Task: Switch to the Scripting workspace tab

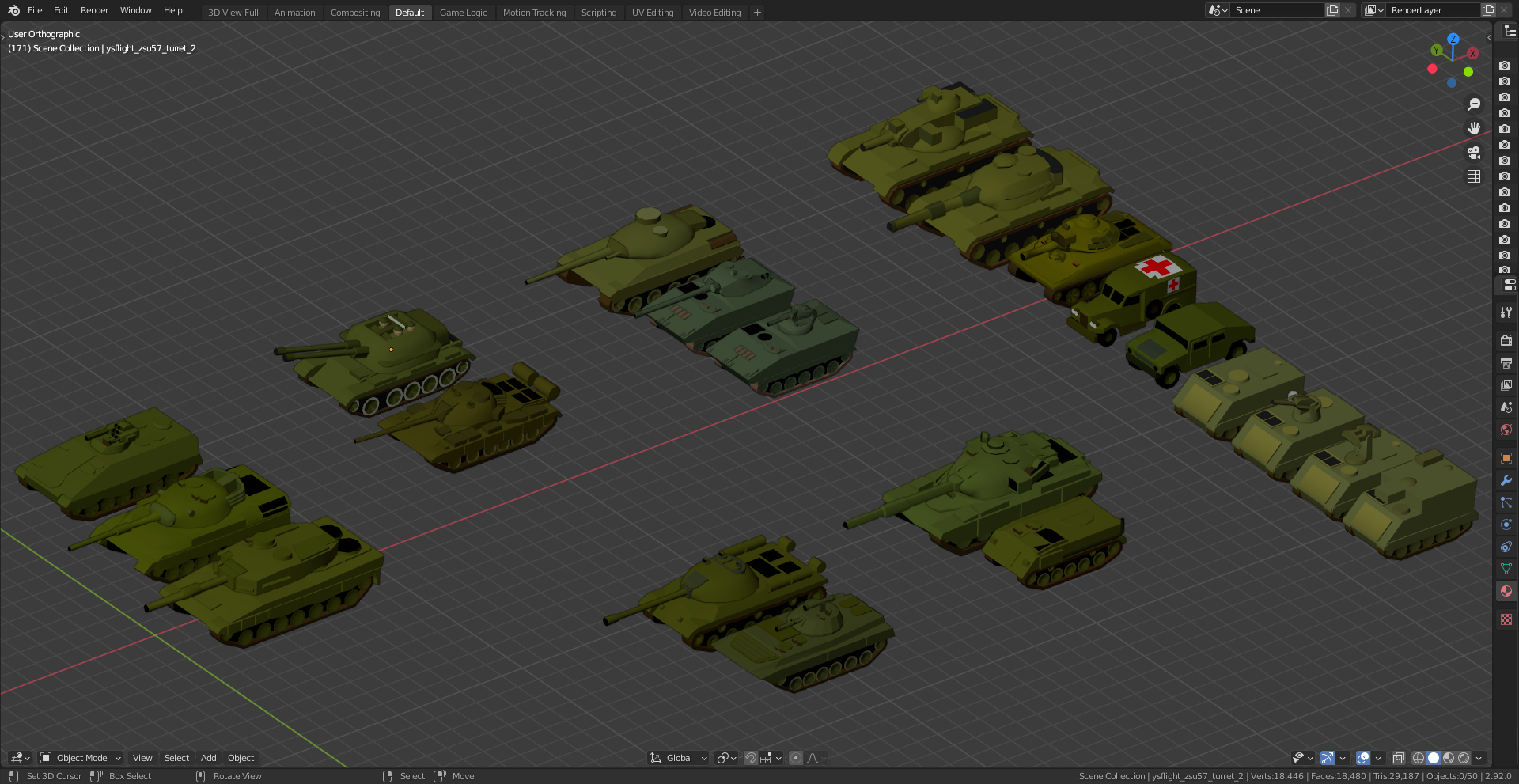Action: (599, 12)
